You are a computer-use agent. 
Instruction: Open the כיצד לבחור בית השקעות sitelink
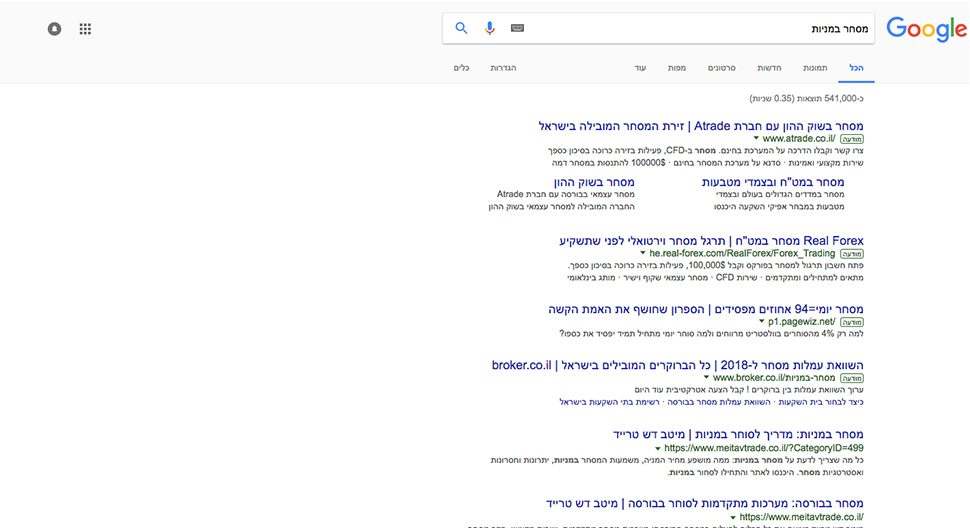point(820,402)
